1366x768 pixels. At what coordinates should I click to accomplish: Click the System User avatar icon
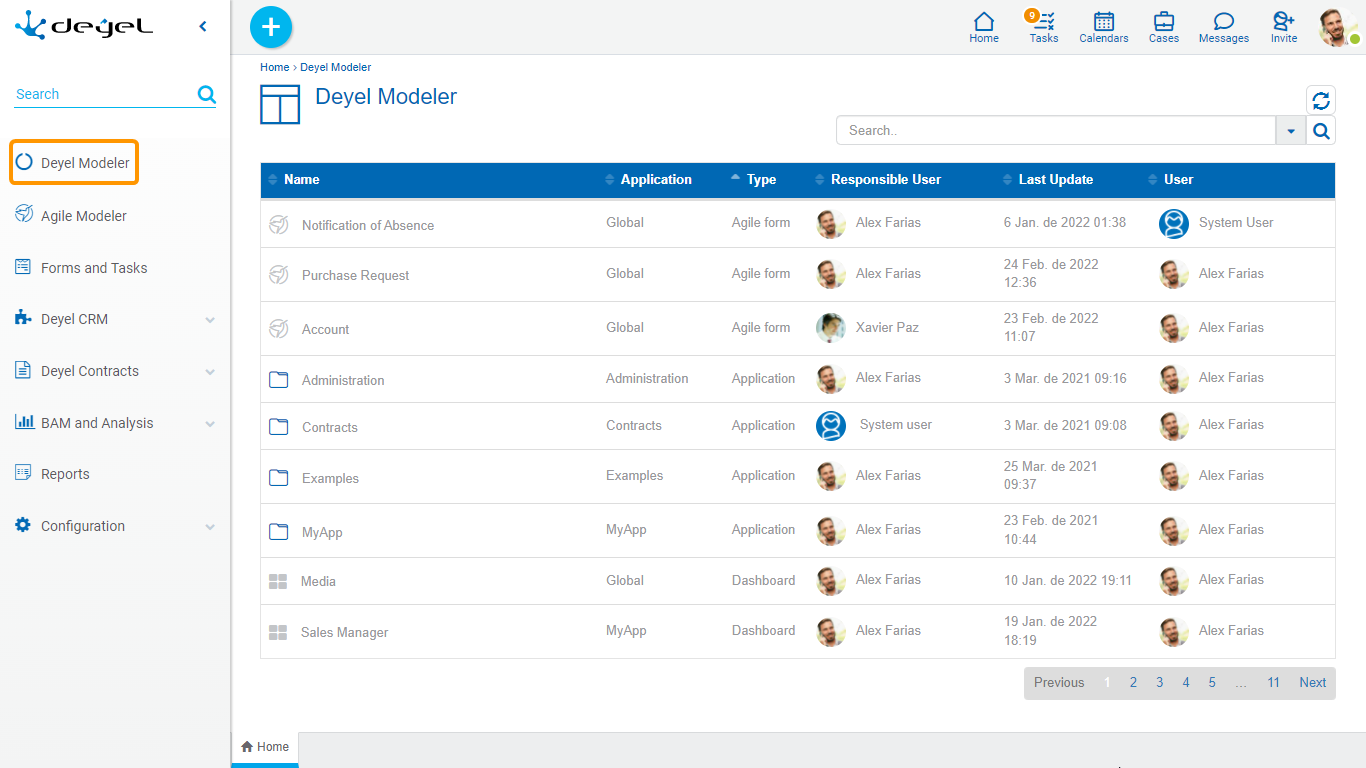[x=1174, y=223]
